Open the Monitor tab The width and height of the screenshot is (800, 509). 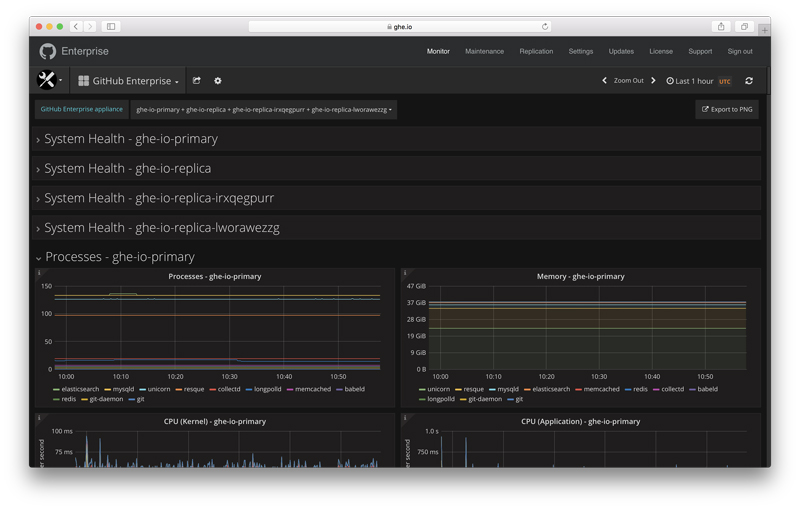point(438,52)
